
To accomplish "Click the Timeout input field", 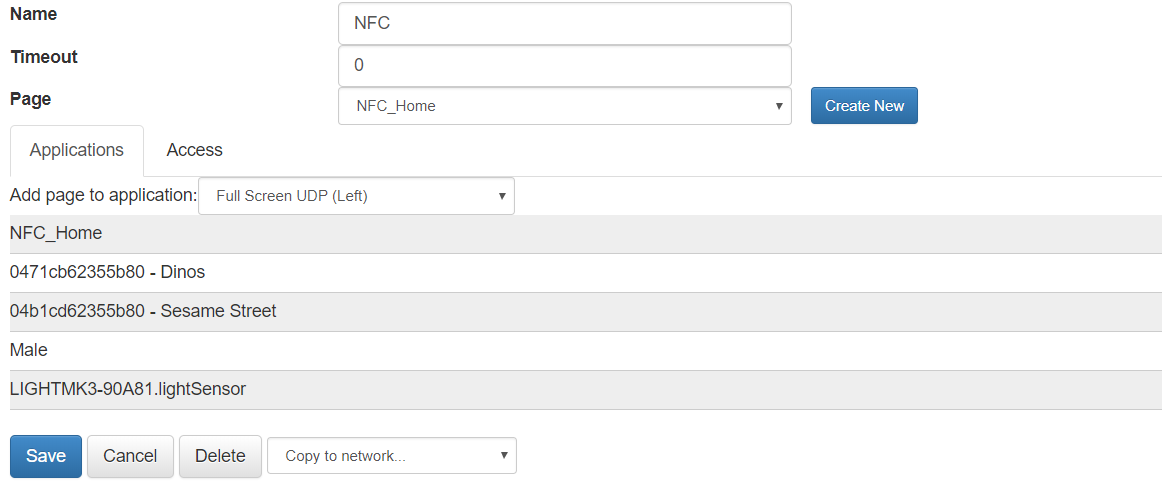I will click(x=564, y=65).
